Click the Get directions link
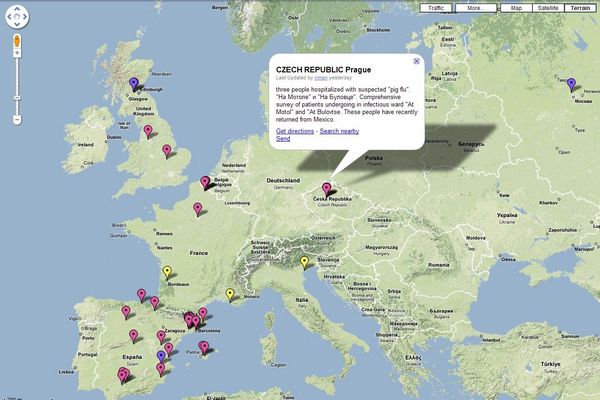Image resolution: width=600 pixels, height=400 pixels. coord(294,131)
